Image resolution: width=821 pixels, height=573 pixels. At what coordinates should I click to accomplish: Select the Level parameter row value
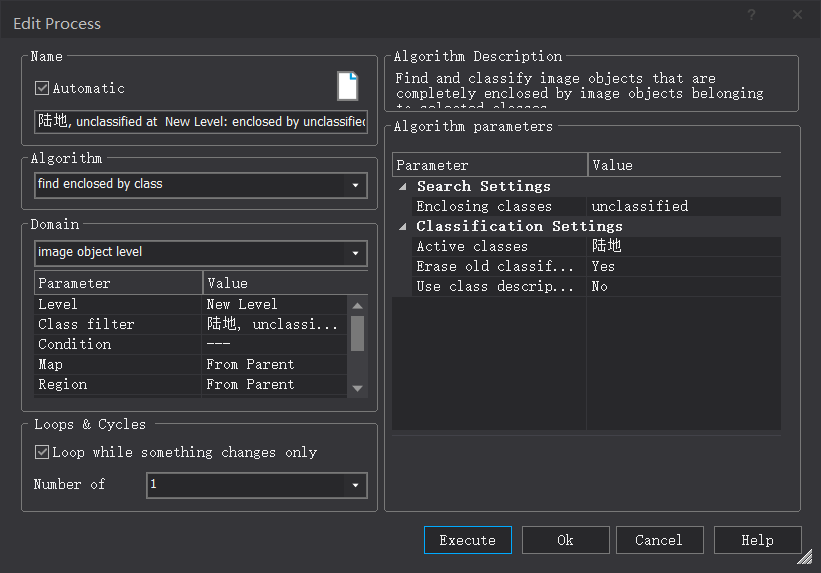point(275,304)
